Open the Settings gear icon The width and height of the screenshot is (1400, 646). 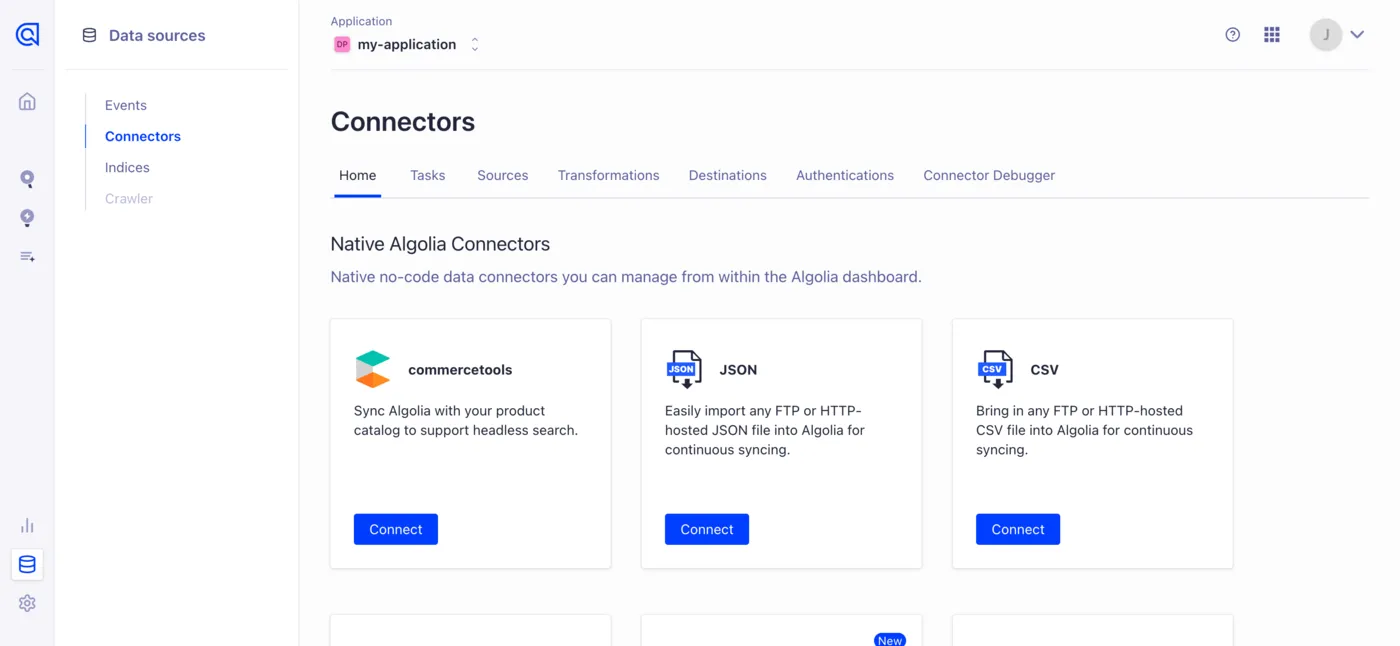[27, 604]
